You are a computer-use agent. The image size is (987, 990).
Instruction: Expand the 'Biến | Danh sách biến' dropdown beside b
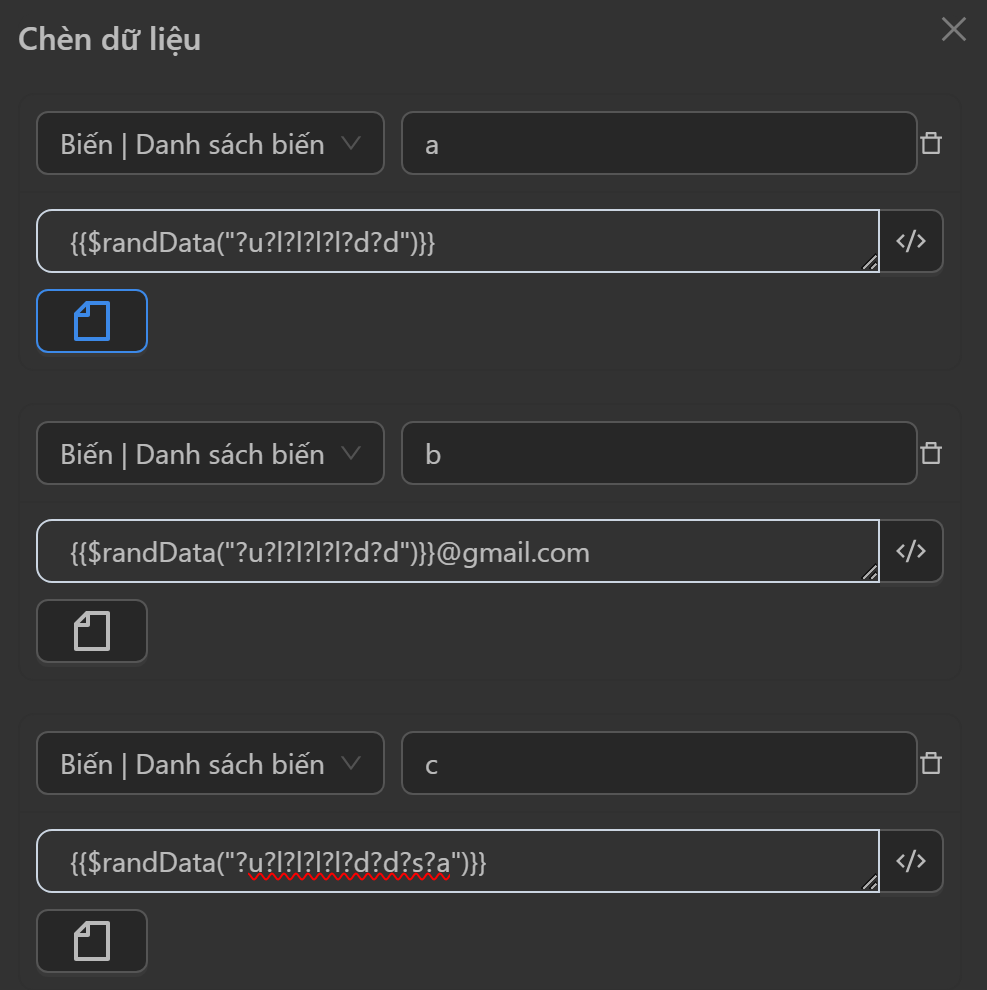click(210, 453)
